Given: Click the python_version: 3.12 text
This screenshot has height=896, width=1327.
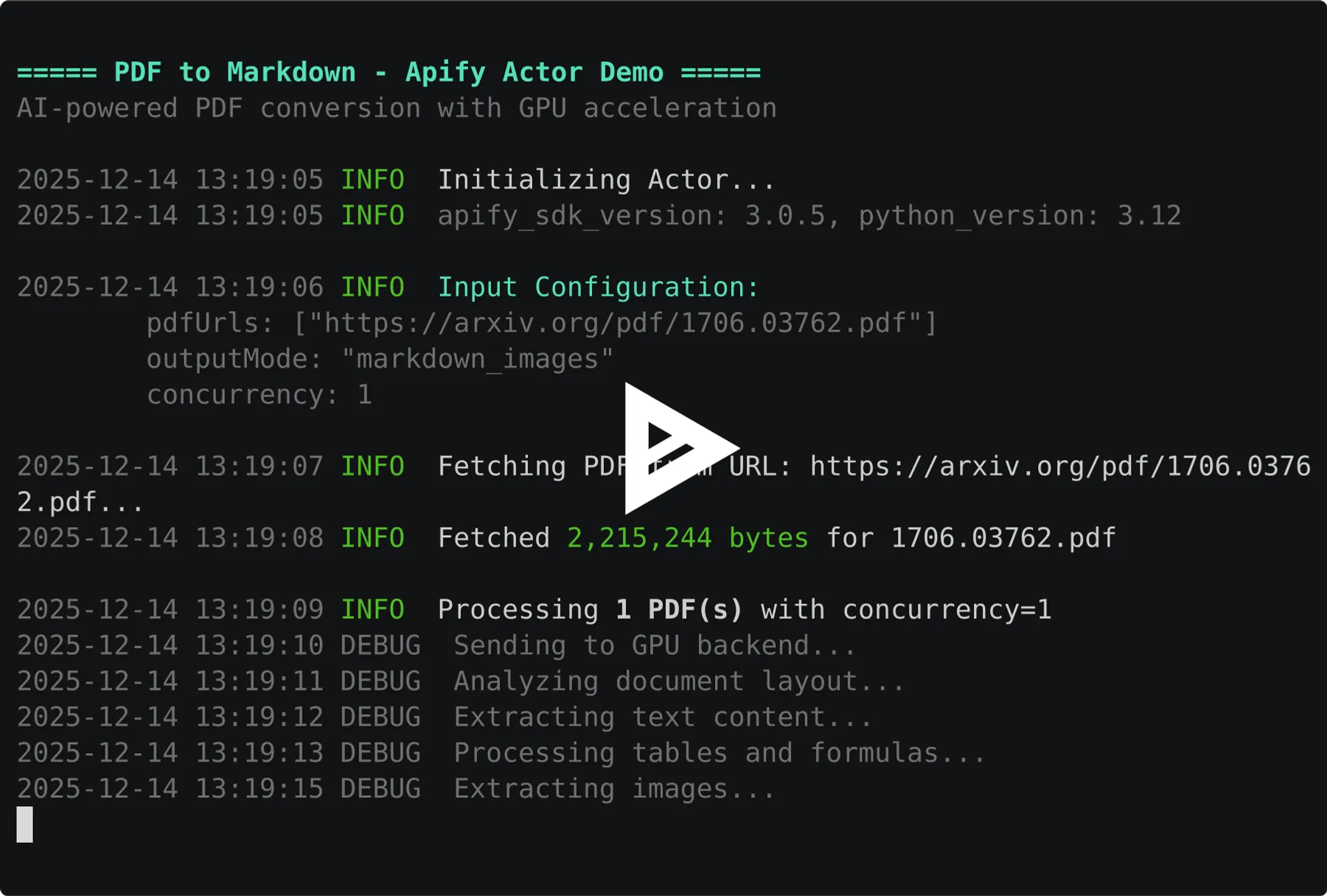Looking at the screenshot, I should click(x=1020, y=216).
